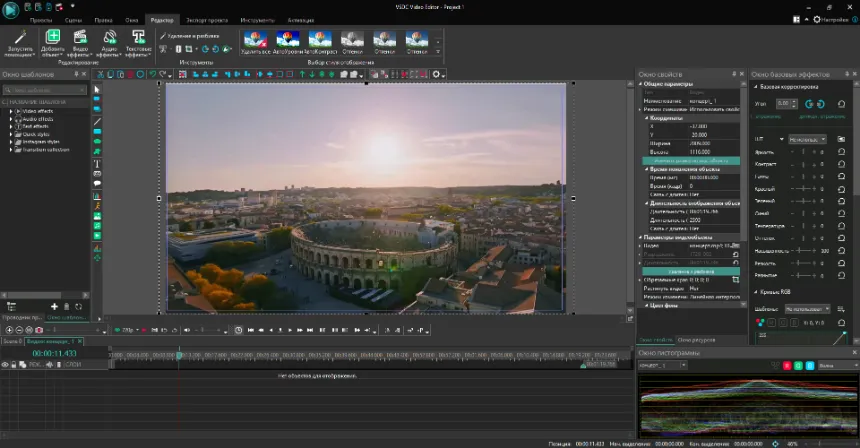This screenshot has height=448, width=860.
Task: Open the LUT dropdown in basic effects
Action: point(807,139)
